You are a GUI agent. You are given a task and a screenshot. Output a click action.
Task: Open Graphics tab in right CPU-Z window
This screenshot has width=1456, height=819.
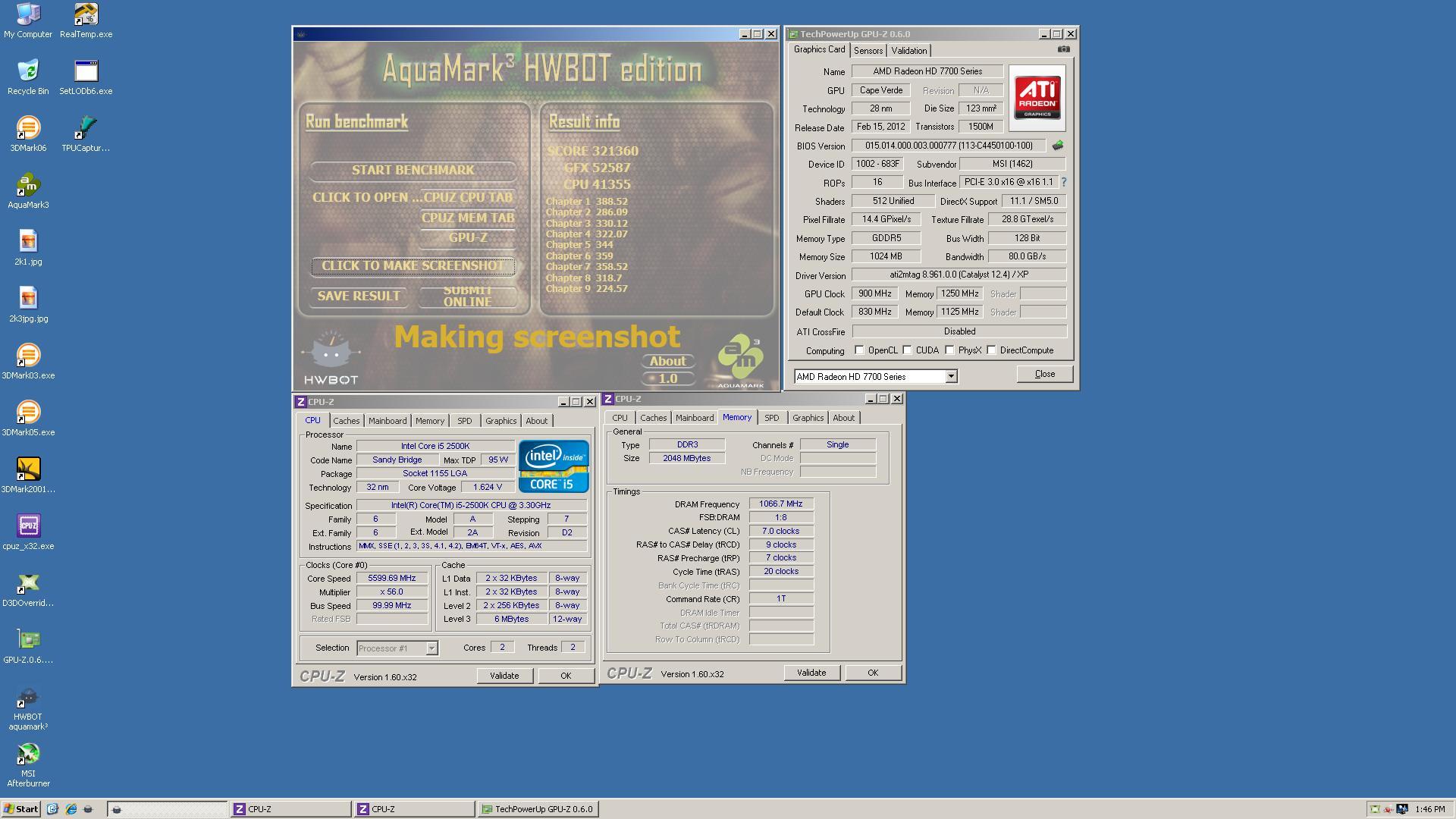808,418
